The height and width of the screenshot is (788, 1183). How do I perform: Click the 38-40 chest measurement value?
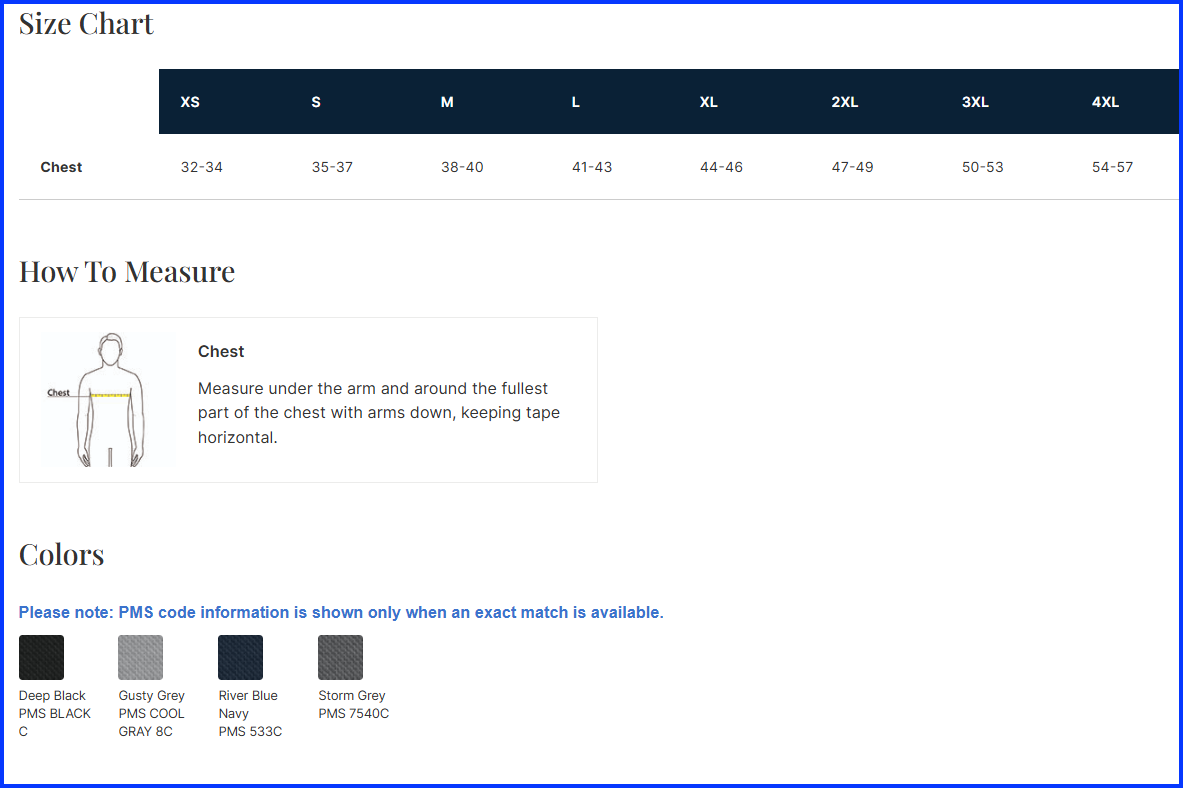pos(462,167)
